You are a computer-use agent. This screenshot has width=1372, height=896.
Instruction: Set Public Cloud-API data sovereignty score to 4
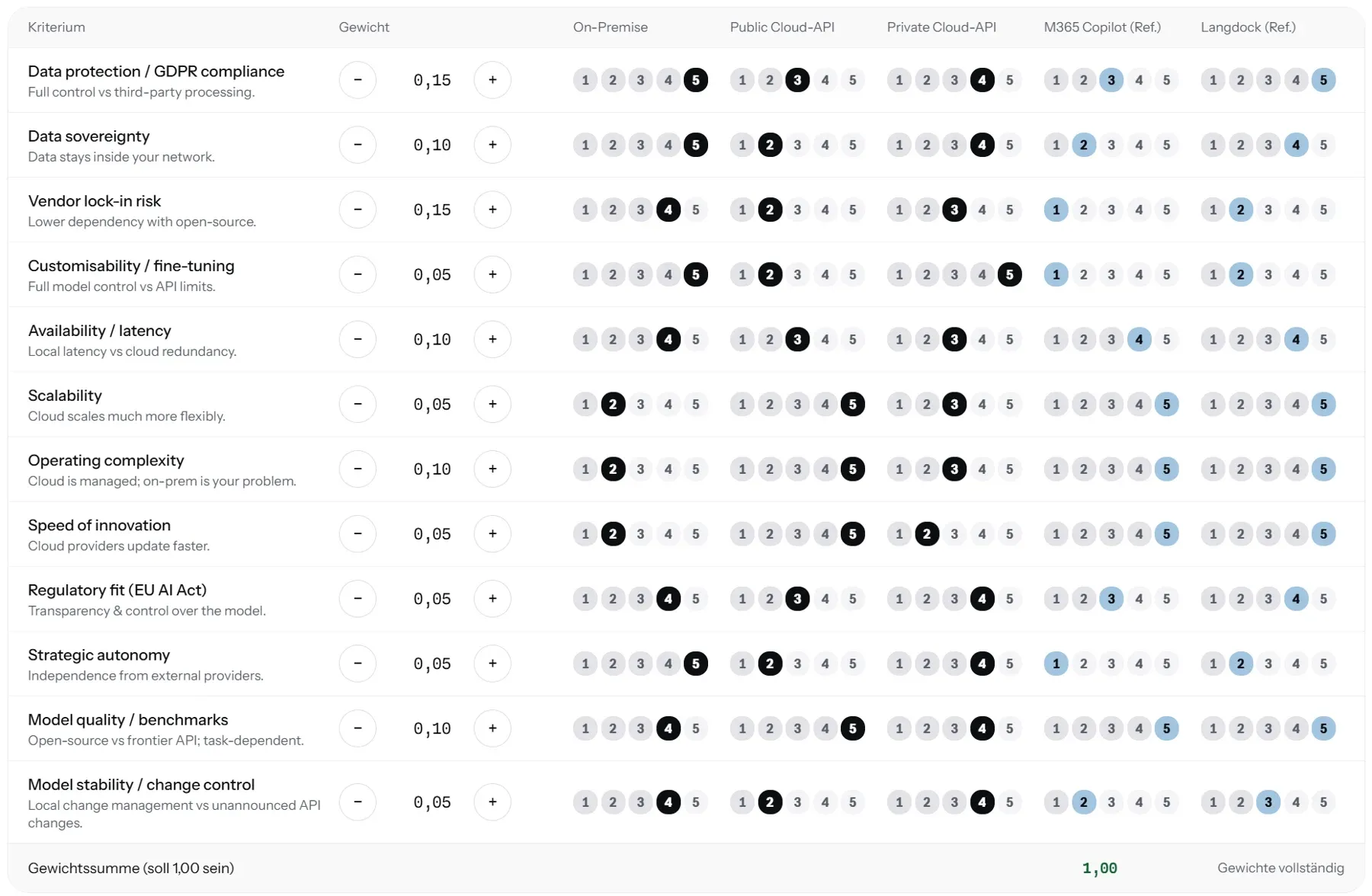pyautogui.click(x=825, y=145)
